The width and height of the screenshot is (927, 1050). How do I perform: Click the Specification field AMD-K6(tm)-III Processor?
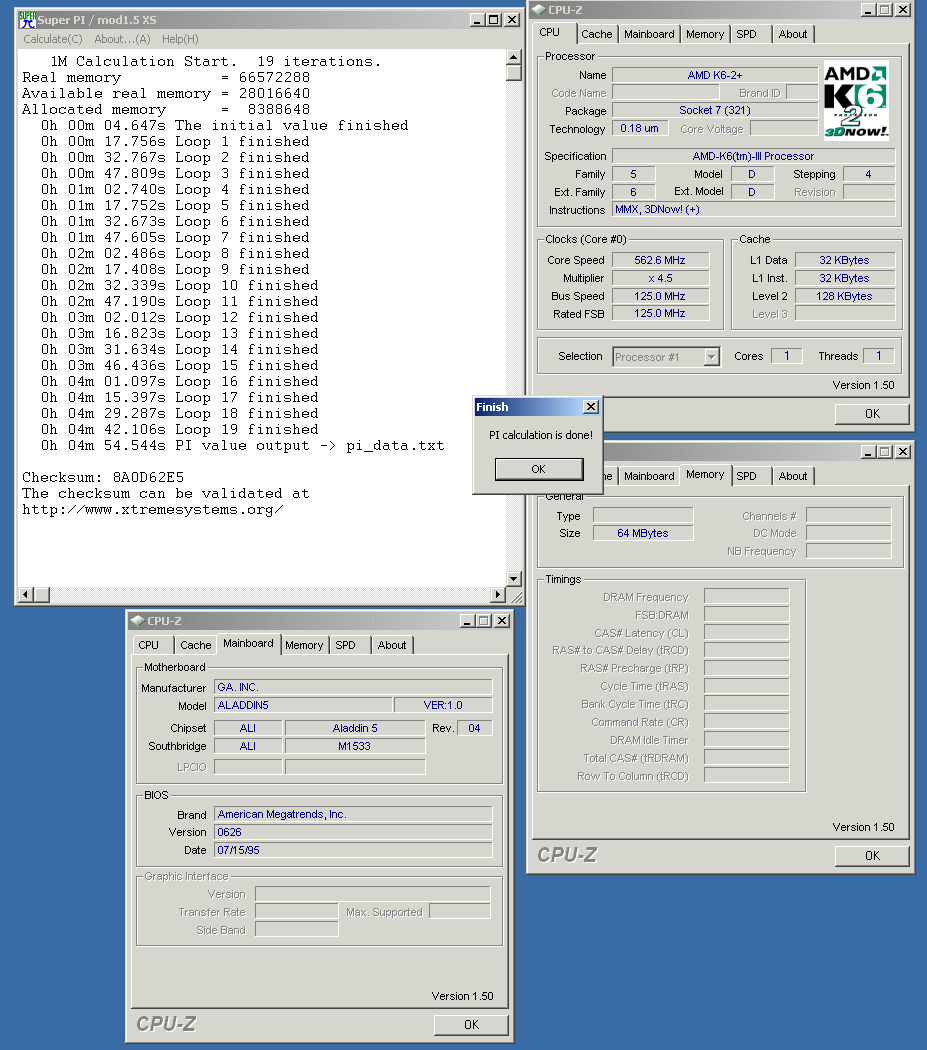(754, 156)
